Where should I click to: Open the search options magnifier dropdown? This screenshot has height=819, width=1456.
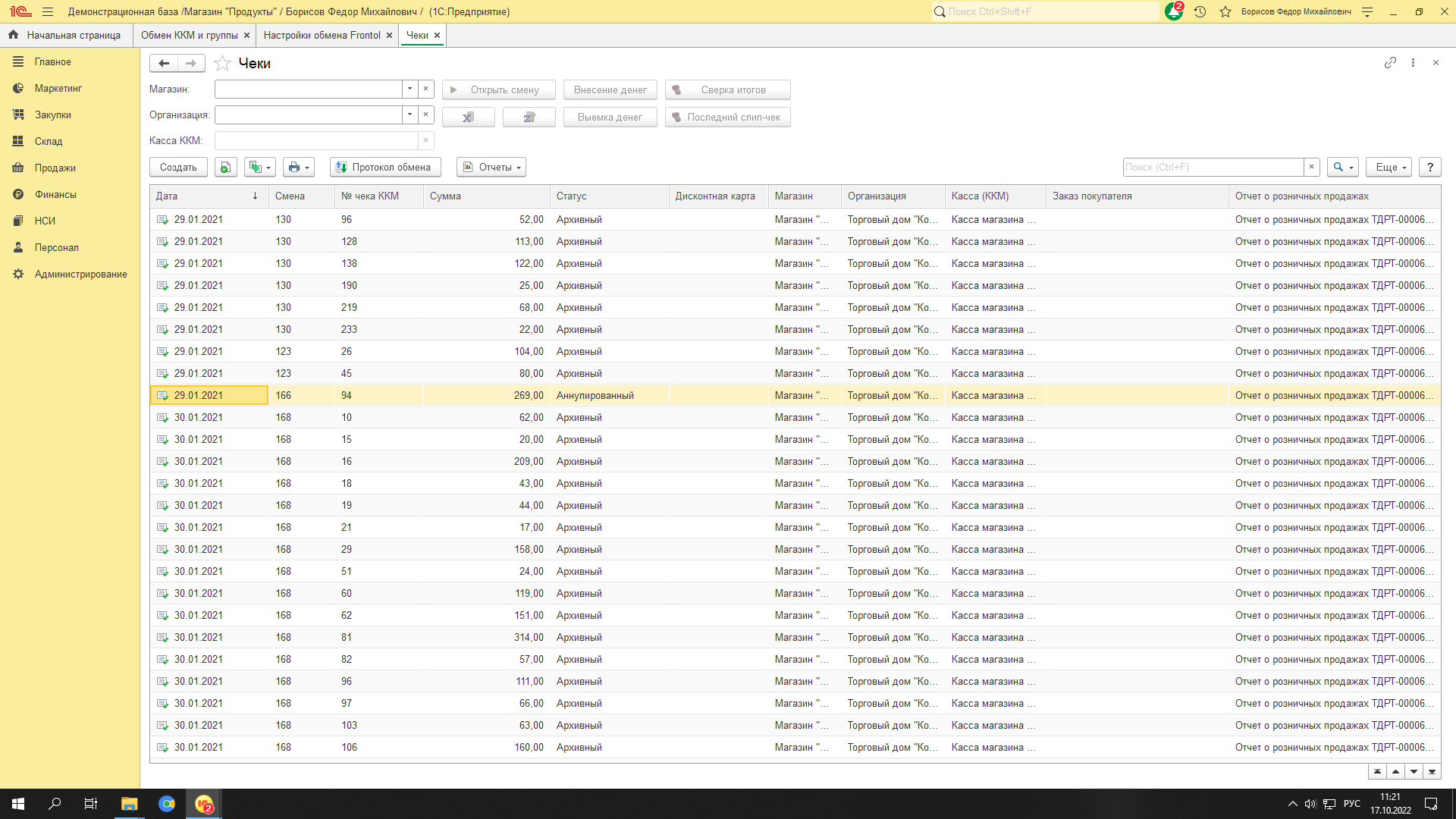pyautogui.click(x=1343, y=167)
